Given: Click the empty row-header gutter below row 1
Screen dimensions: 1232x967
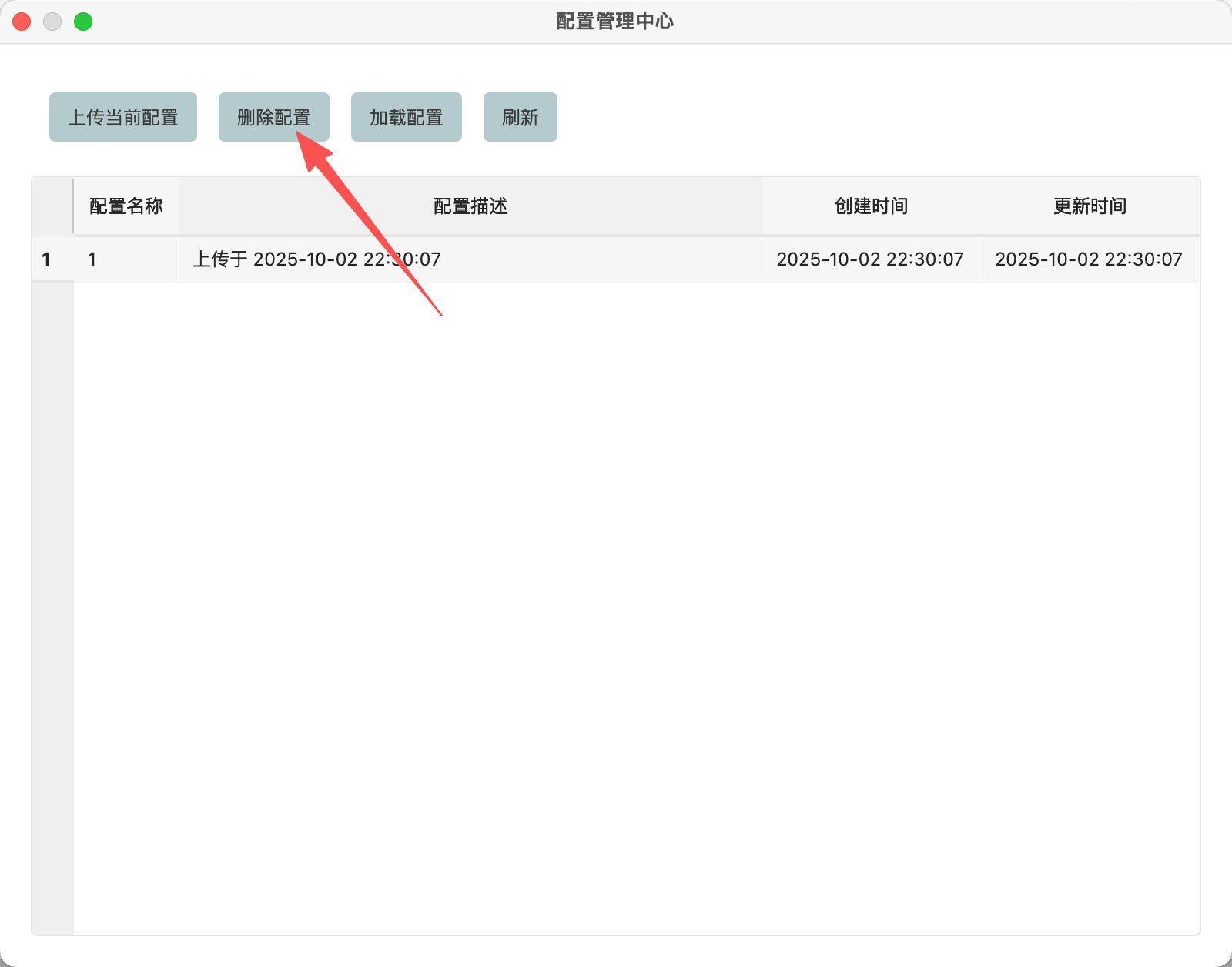Looking at the screenshot, I should tap(52, 601).
